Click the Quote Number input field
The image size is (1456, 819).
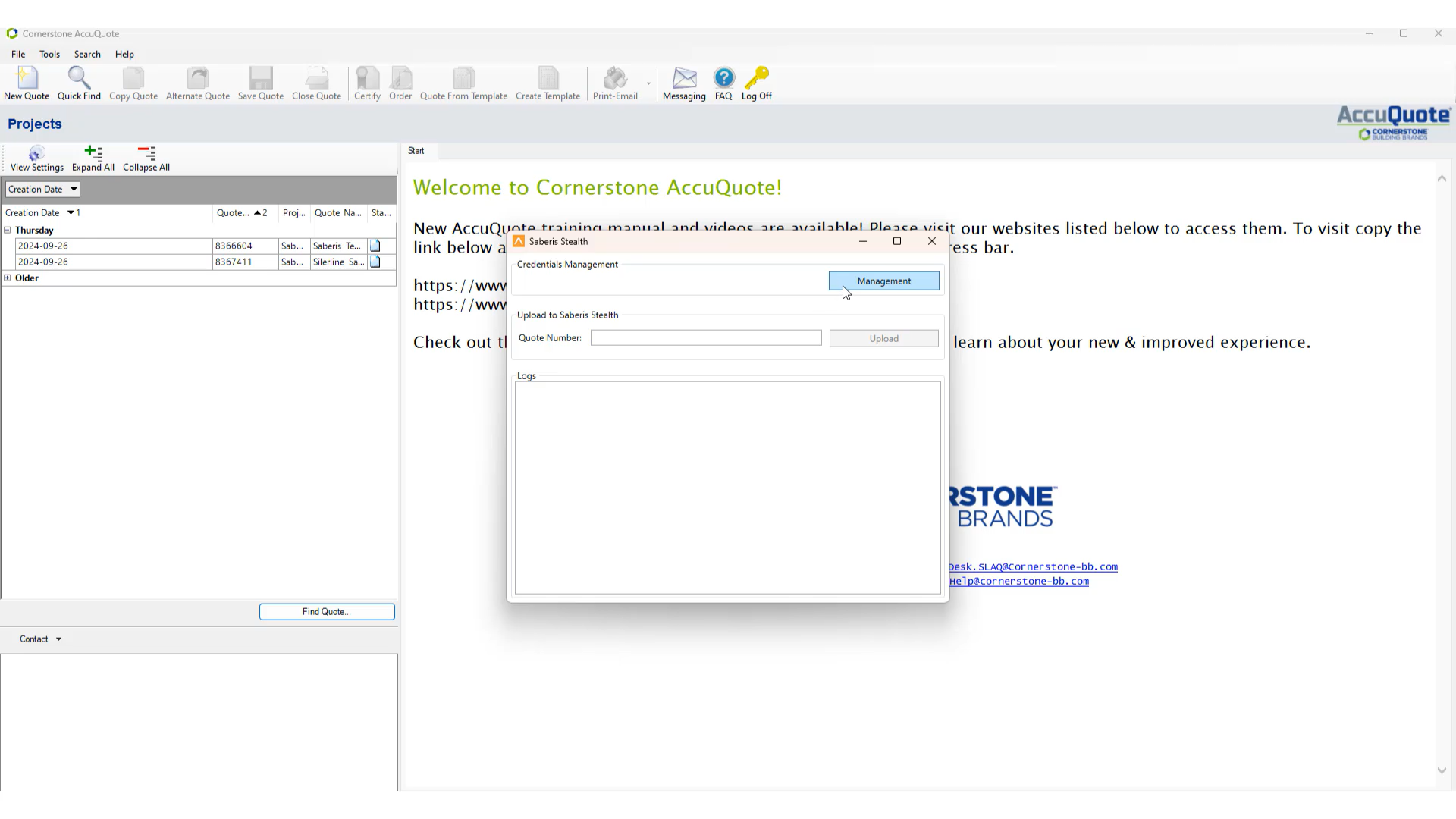pyautogui.click(x=705, y=338)
